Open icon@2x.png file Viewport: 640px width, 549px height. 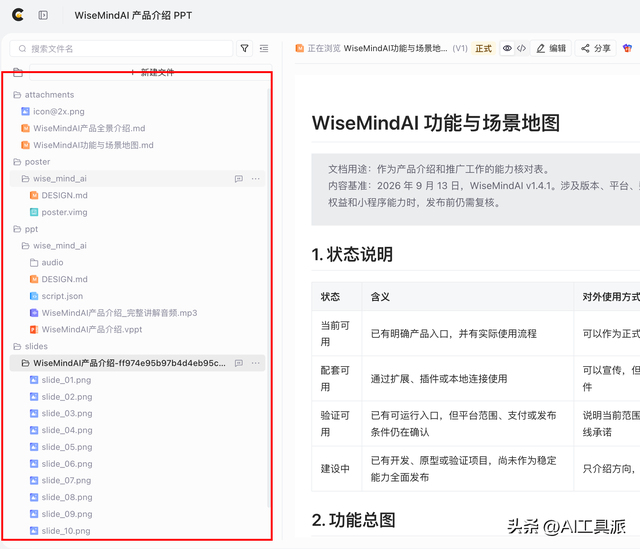click(x=59, y=111)
